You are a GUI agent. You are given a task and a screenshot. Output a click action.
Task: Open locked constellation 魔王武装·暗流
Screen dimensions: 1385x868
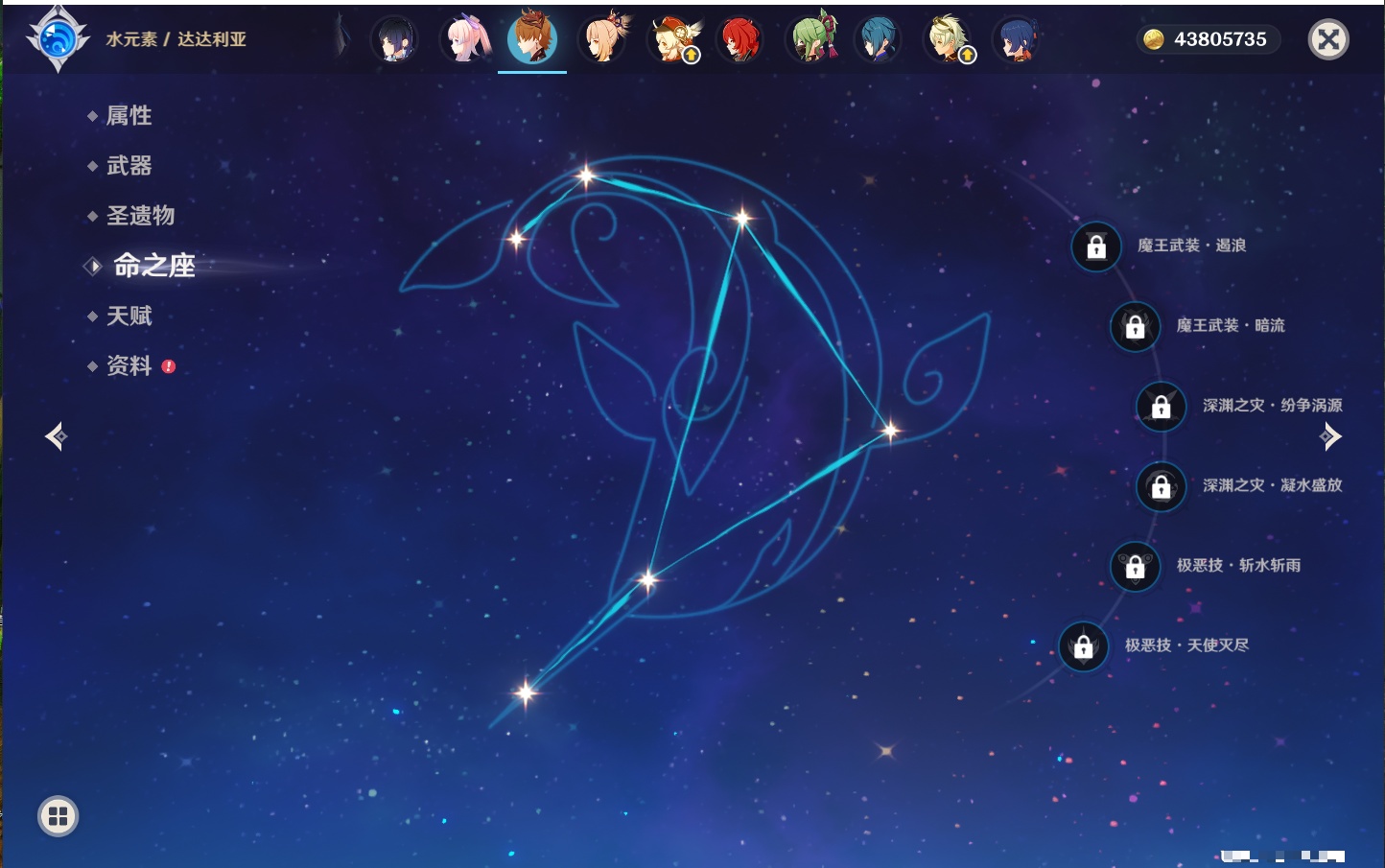pyautogui.click(x=1136, y=327)
